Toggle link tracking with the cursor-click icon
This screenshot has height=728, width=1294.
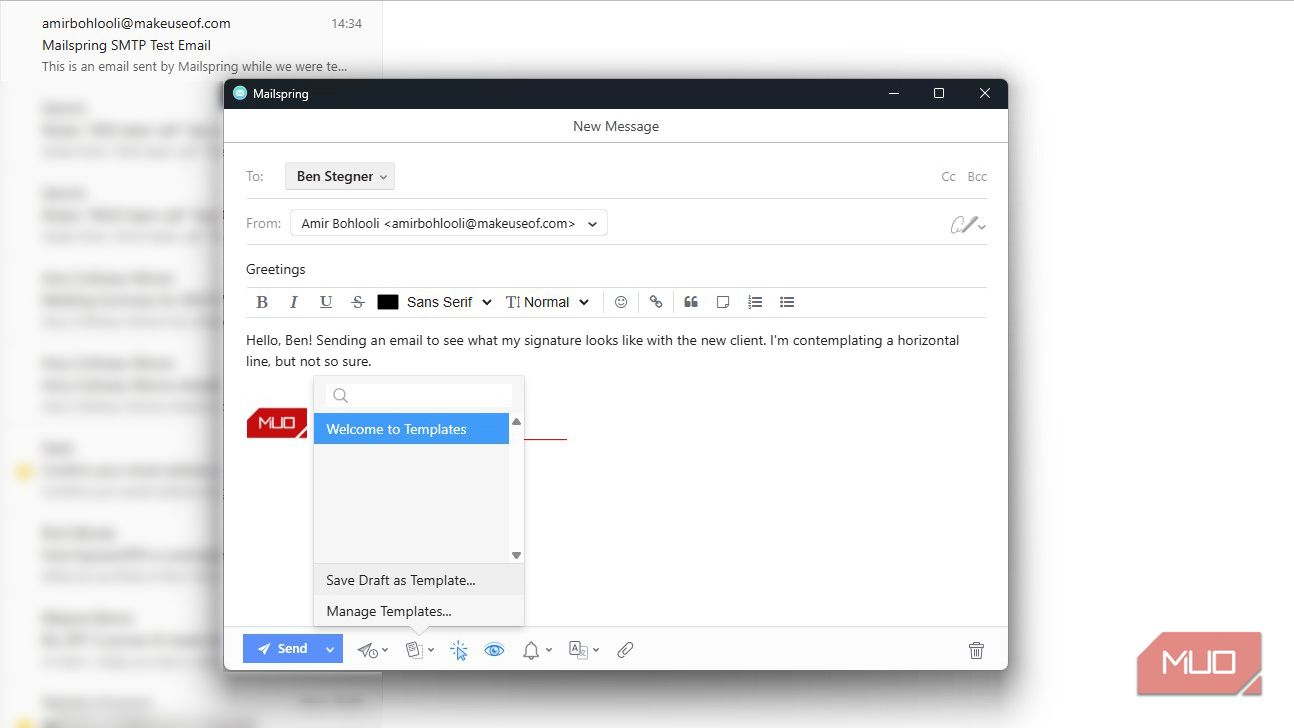point(459,650)
